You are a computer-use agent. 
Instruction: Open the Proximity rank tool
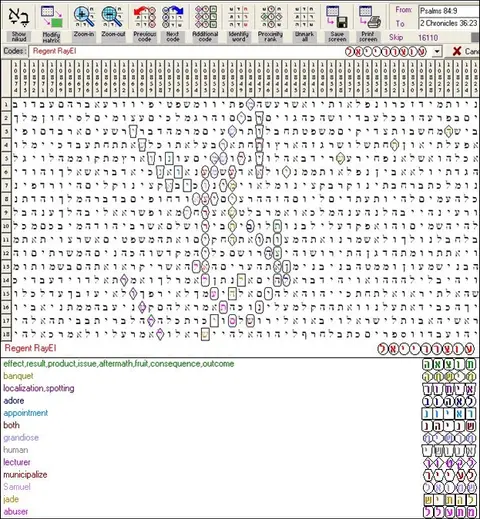coord(270,23)
